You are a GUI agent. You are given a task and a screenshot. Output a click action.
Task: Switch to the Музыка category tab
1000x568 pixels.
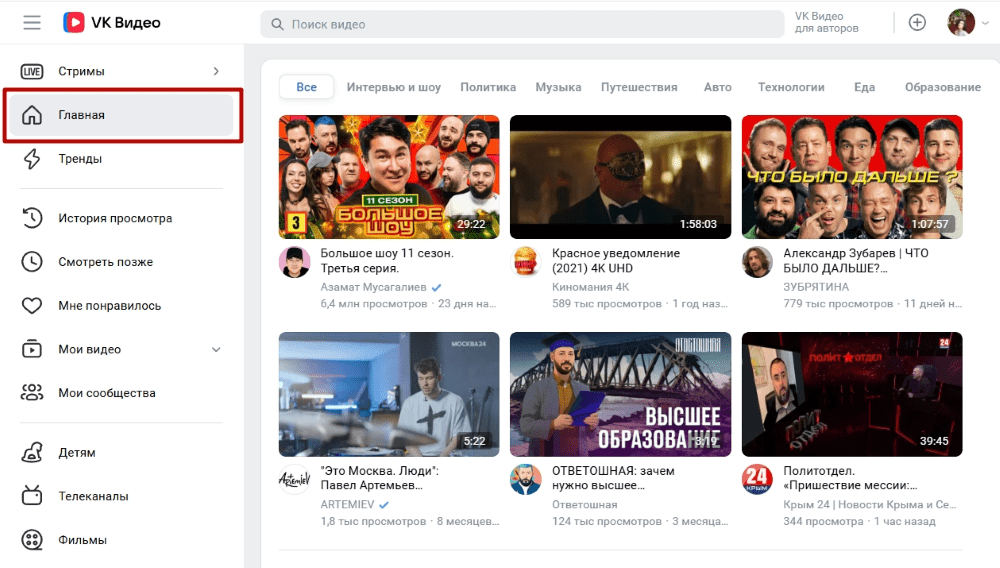558,87
